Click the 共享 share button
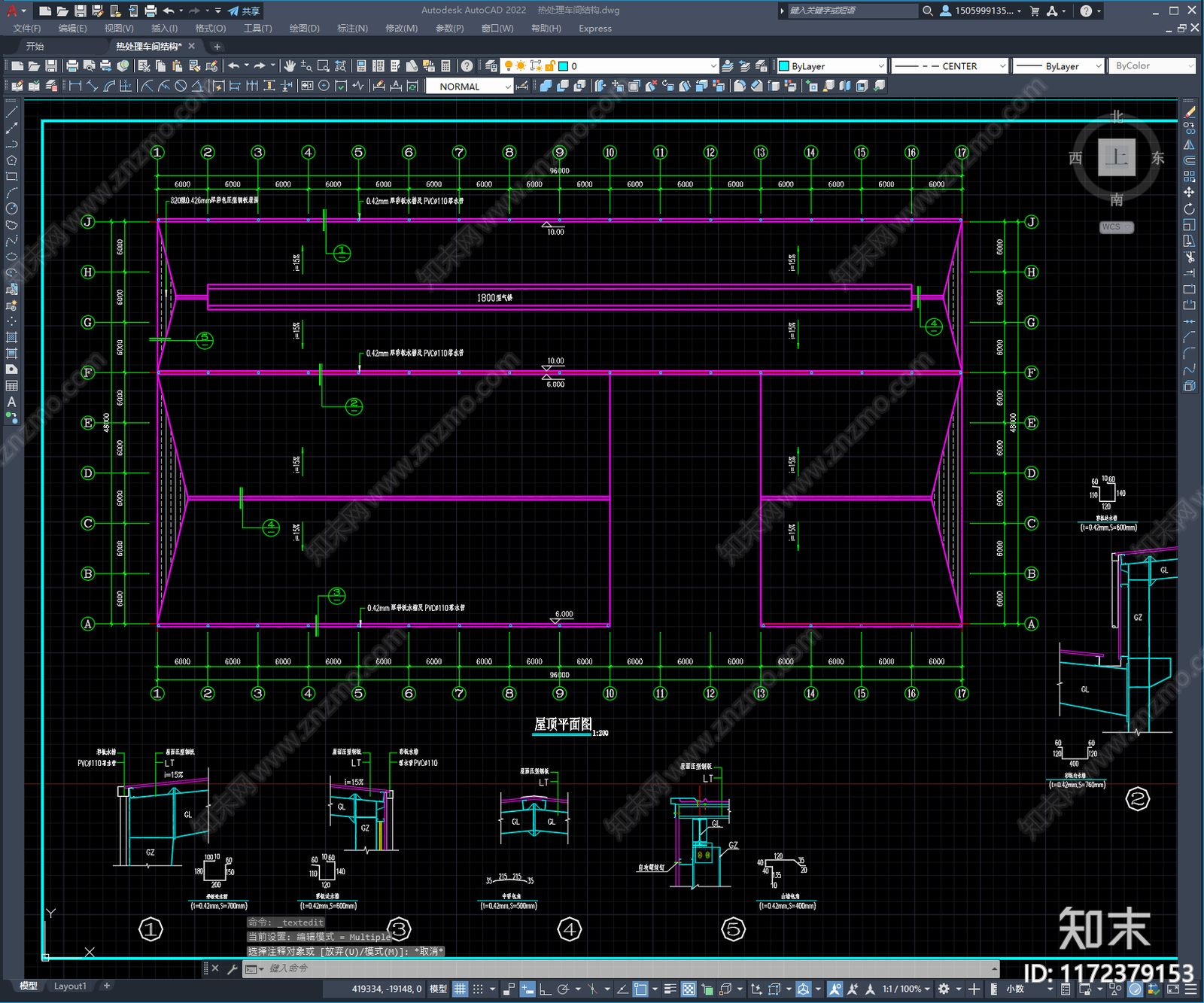This screenshot has width=1204, height=1003. (245, 11)
